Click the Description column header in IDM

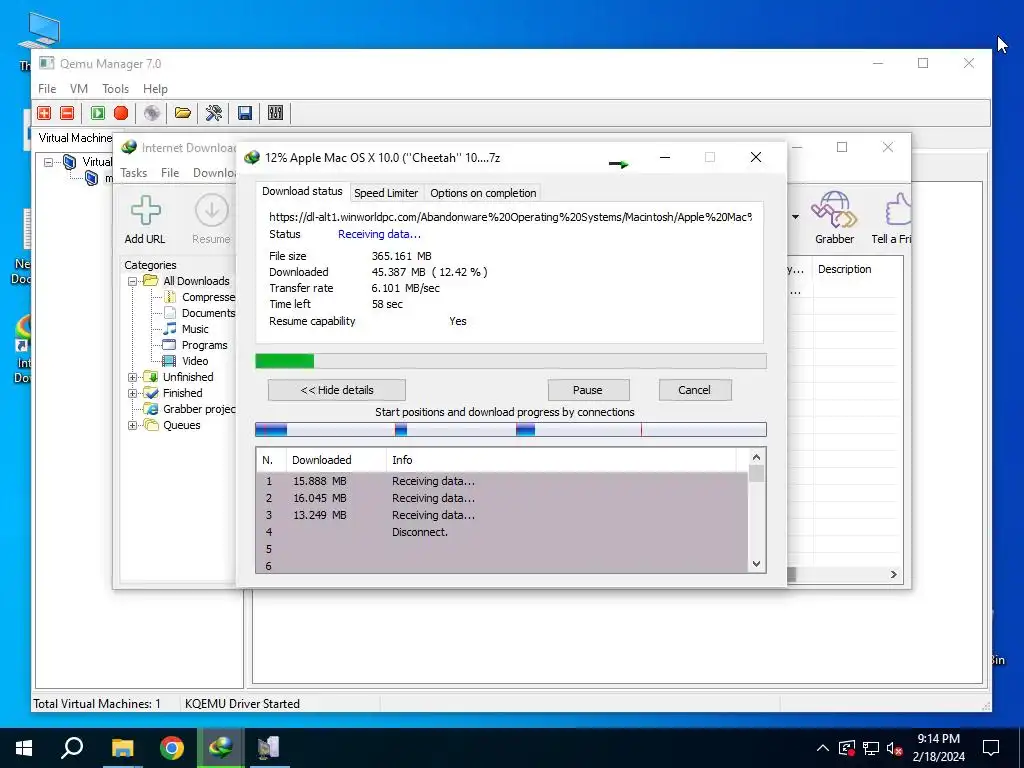856,270
